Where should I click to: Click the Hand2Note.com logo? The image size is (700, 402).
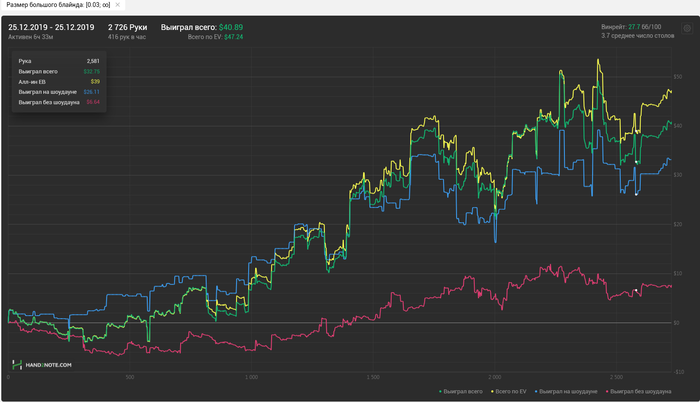42,365
